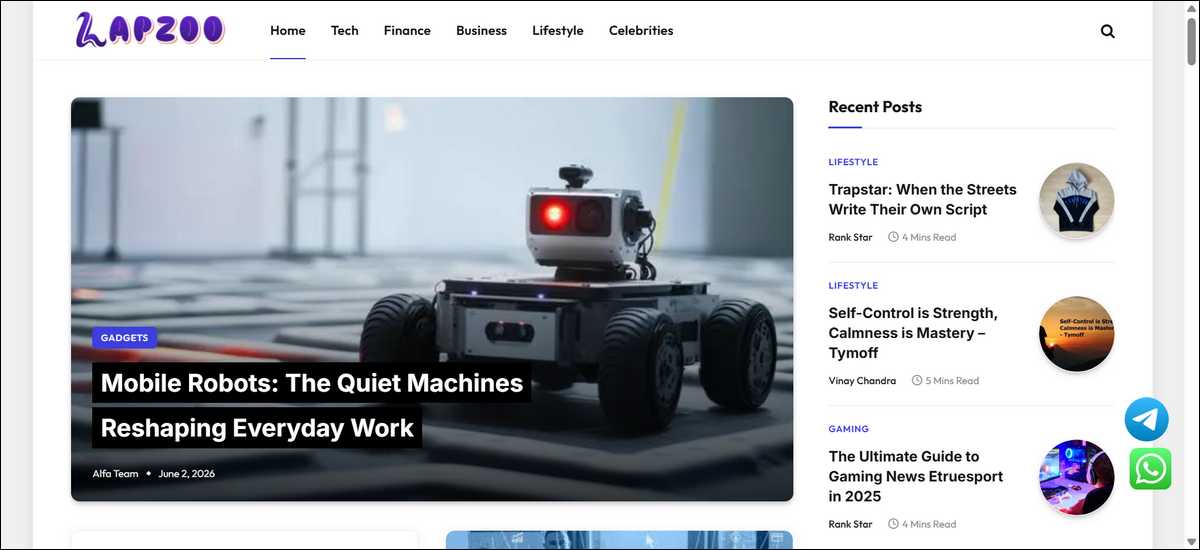Click 4 Mins Read under Trapstar
This screenshot has width=1200, height=550.
tap(923, 238)
